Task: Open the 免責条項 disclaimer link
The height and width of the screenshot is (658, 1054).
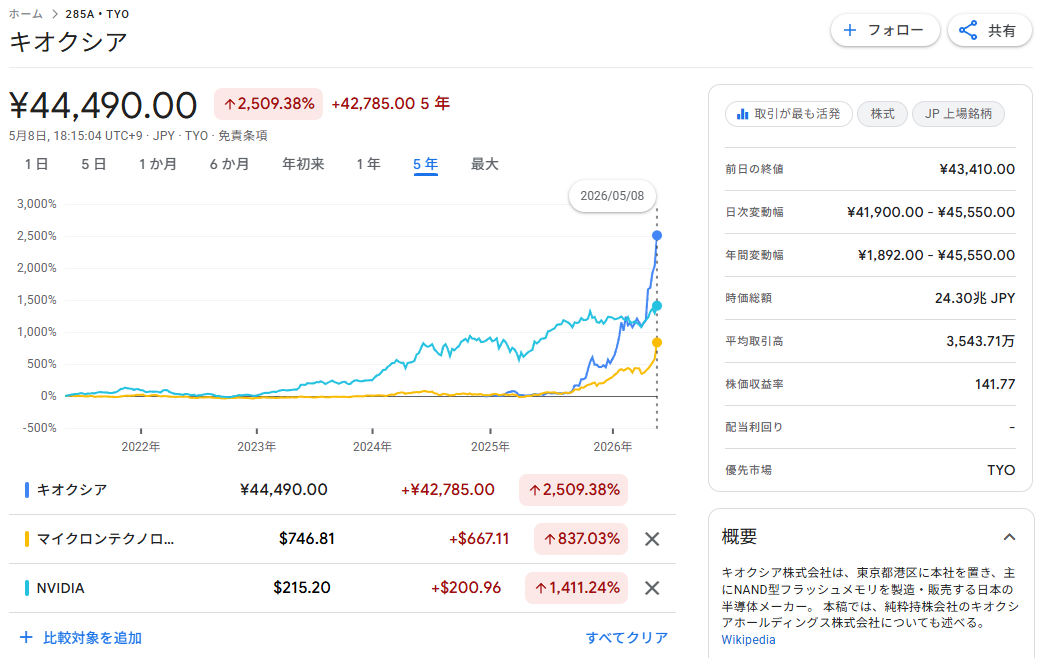Action: tap(243, 136)
